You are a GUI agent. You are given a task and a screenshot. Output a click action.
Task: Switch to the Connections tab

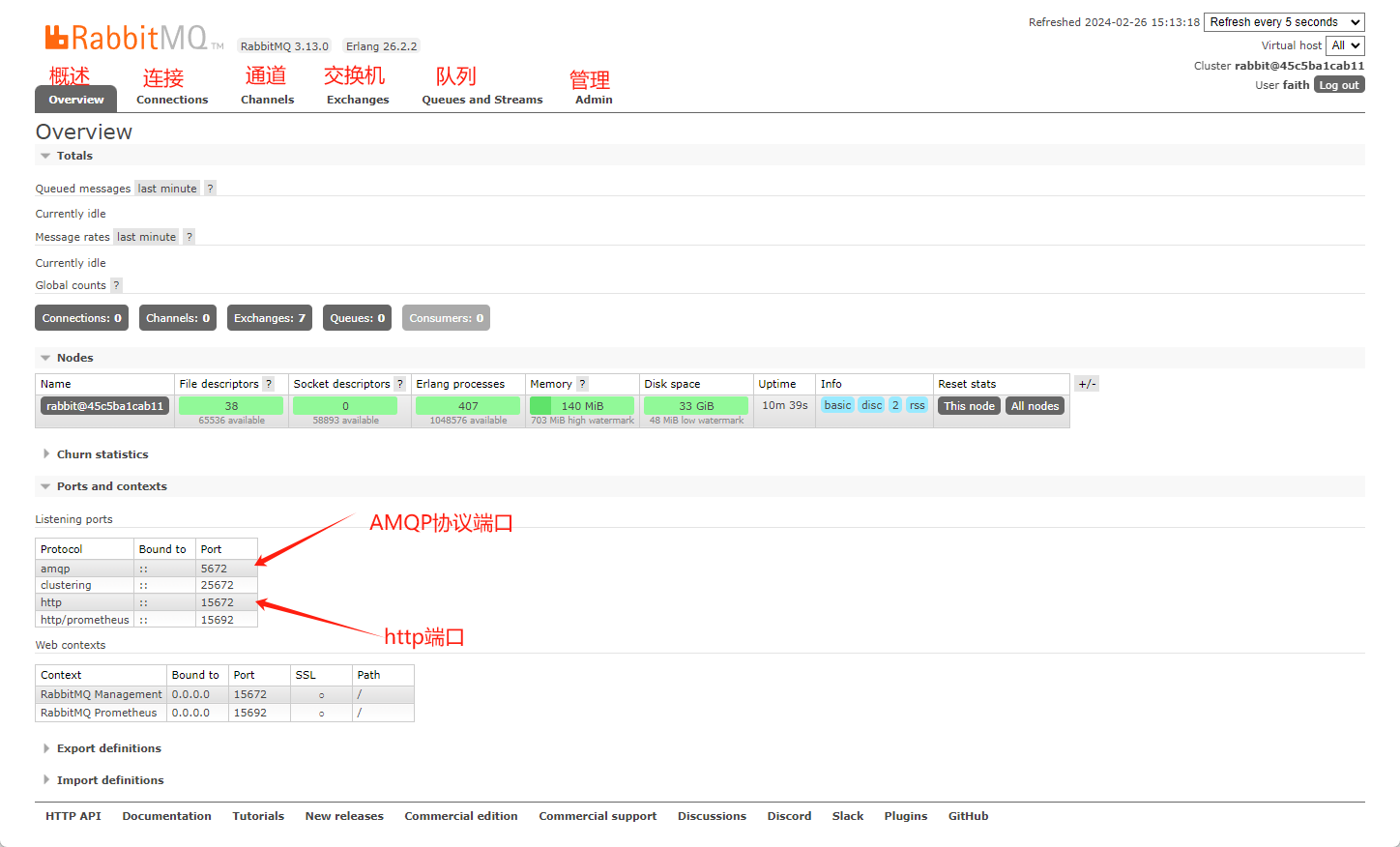(172, 100)
